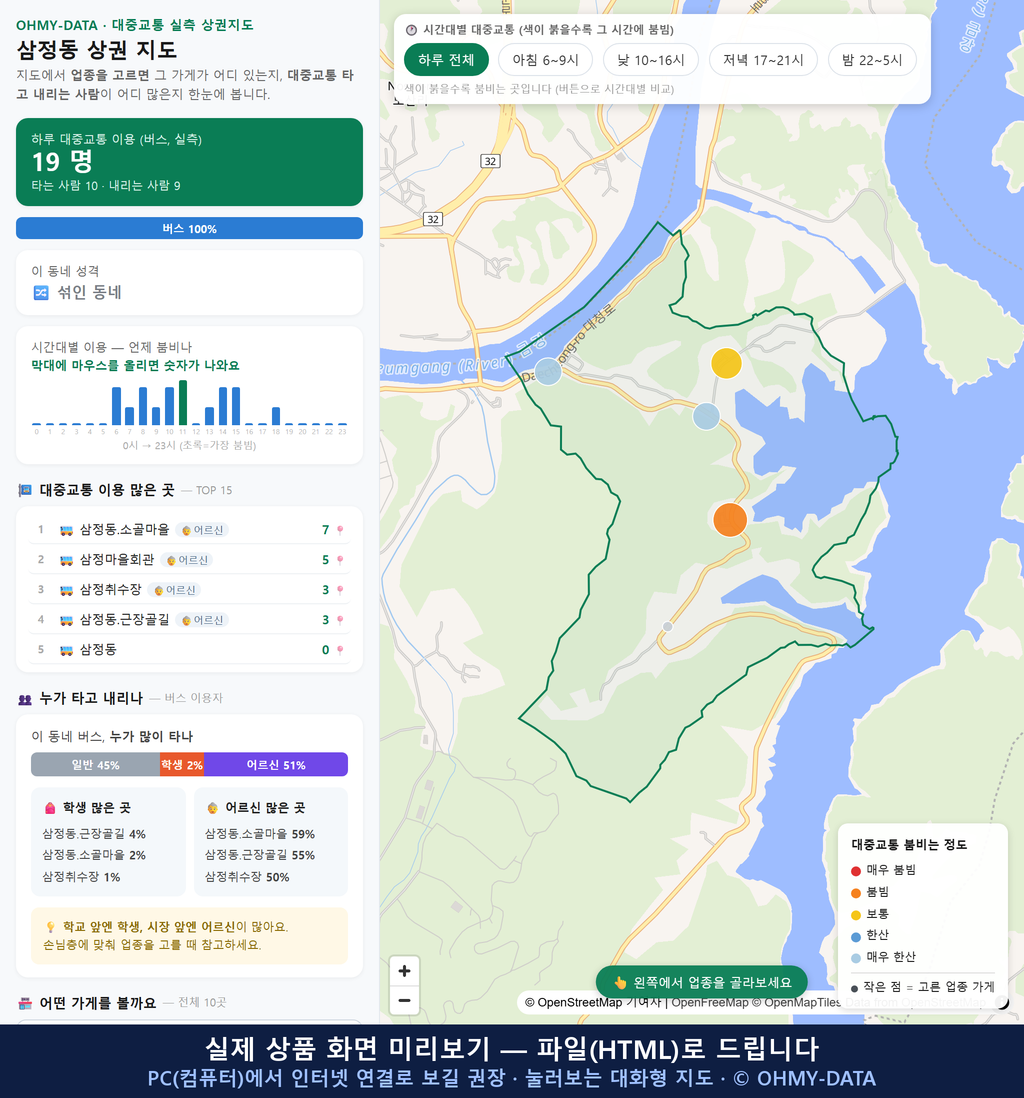The width and height of the screenshot is (1024, 1098).
Task: Click the 18시 bar in hourly chart
Action: (x=276, y=416)
